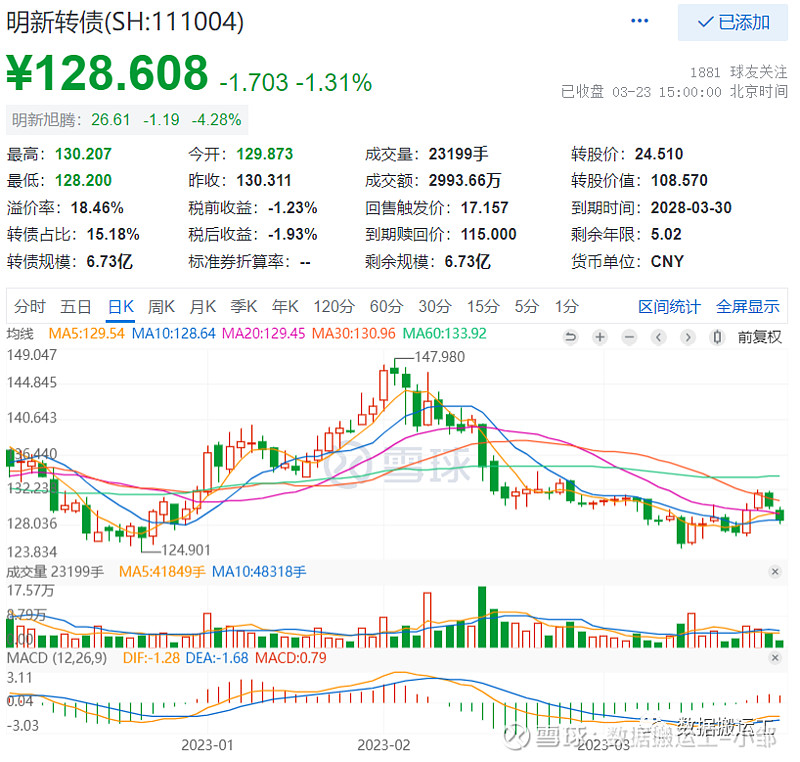Switch to the 120分 chart
This screenshot has width=800, height=762.
tap(334, 307)
